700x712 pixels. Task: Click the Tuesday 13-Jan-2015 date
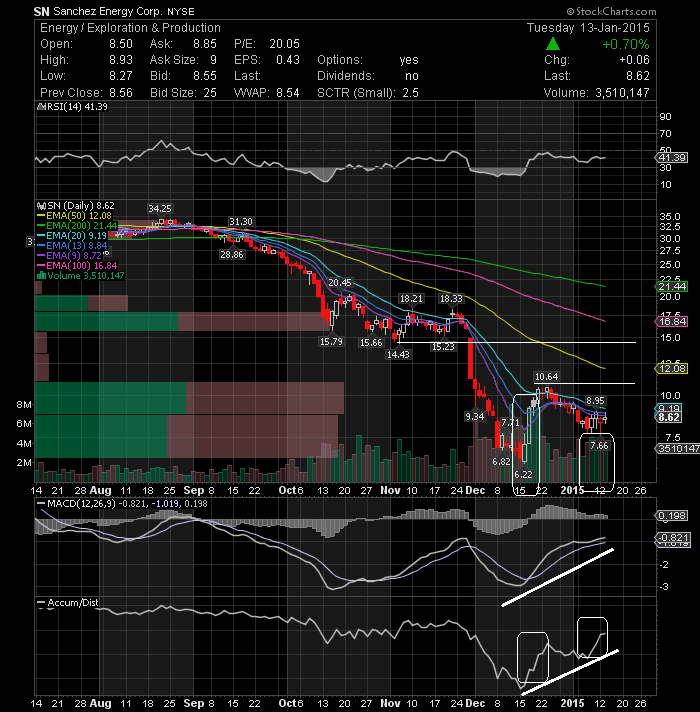(588, 28)
